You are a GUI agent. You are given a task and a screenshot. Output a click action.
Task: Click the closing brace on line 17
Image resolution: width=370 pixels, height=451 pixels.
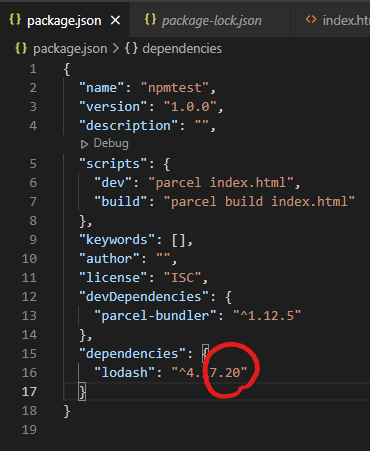coord(82,392)
